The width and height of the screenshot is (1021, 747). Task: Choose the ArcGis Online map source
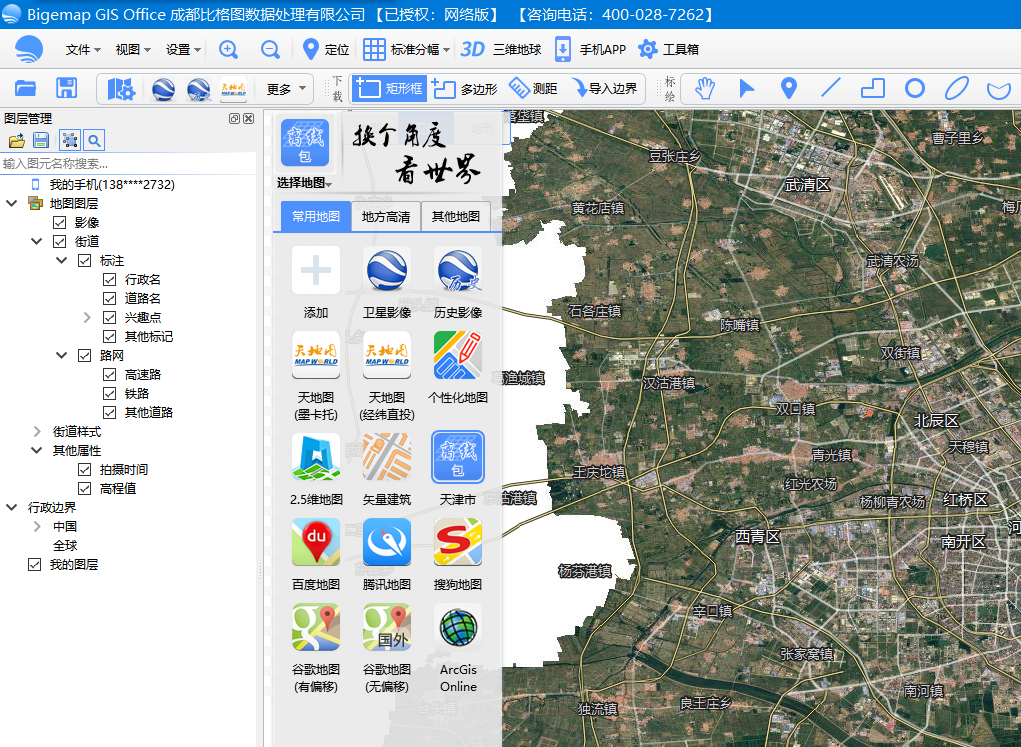(x=458, y=648)
